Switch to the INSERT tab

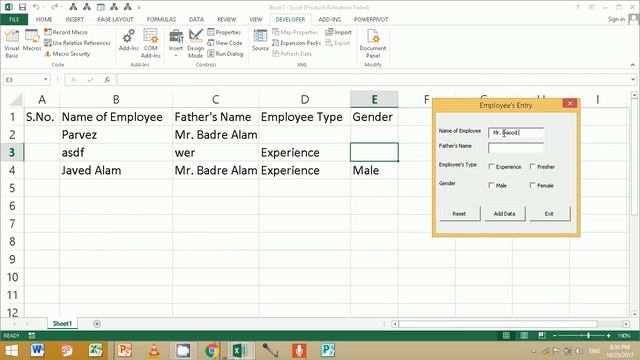[x=75, y=19]
